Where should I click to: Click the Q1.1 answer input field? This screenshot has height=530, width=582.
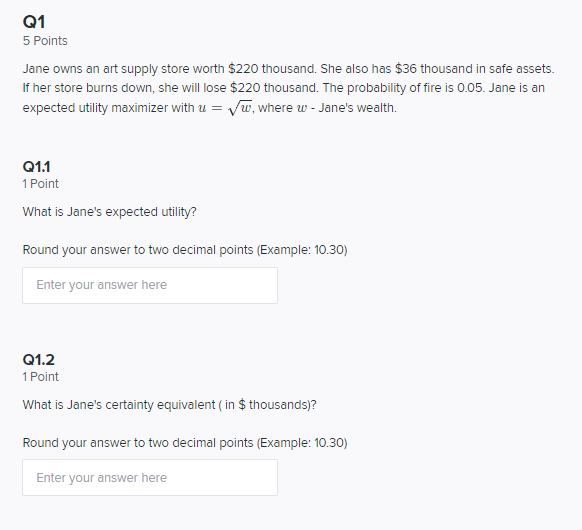coord(150,285)
